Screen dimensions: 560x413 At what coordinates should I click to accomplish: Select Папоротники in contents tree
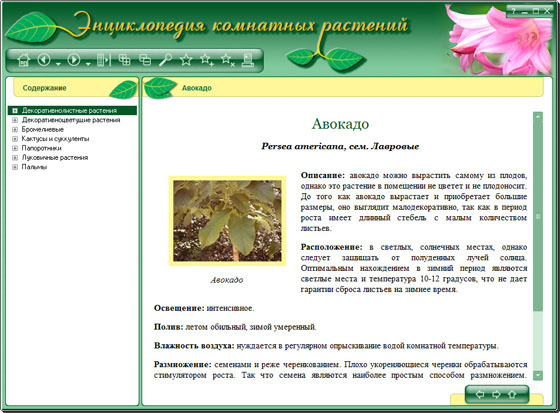(41, 148)
